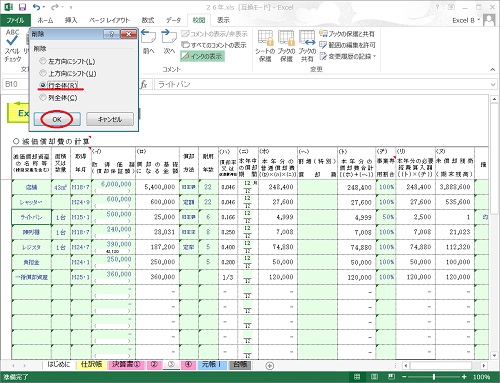Collapse the ribbon with the chevron

click(492, 69)
